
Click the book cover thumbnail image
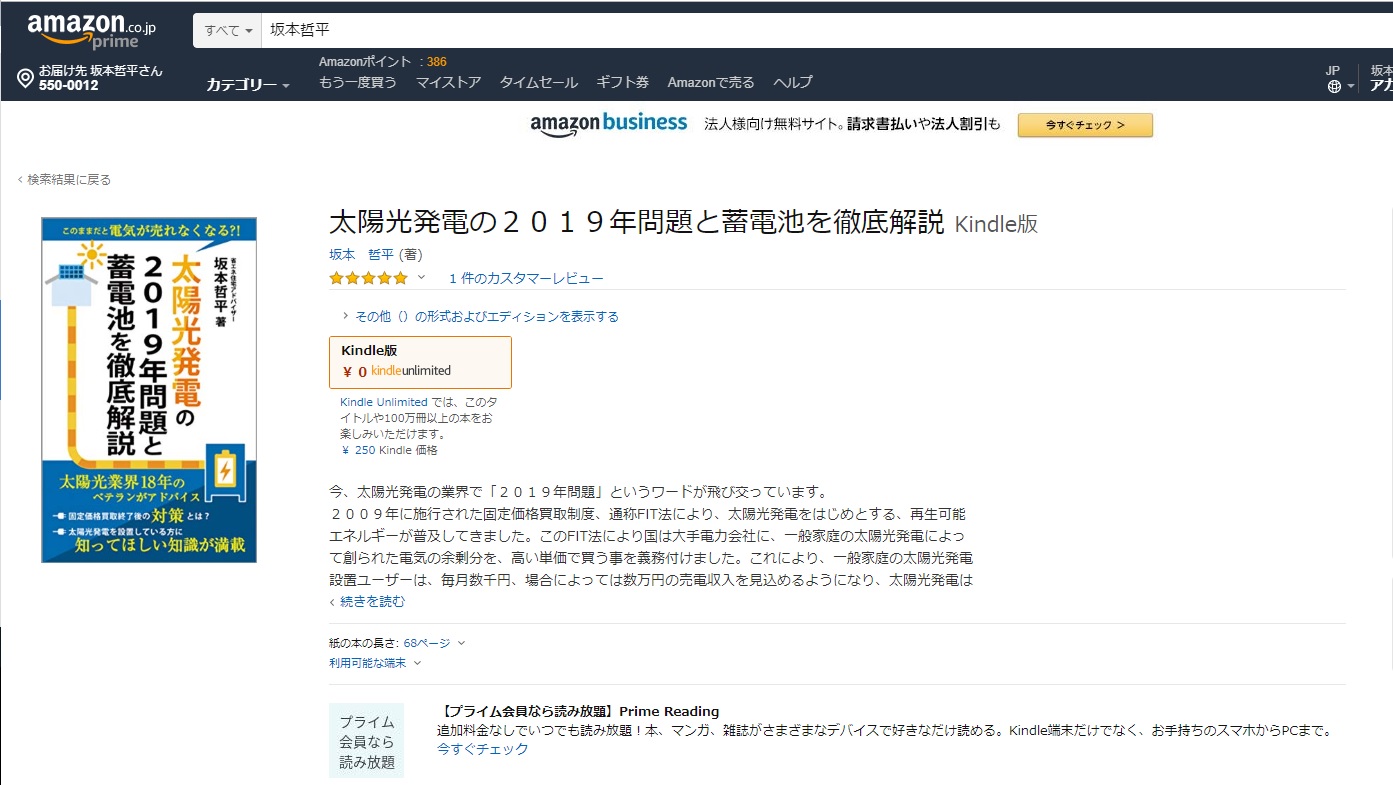pyautogui.click(x=149, y=390)
